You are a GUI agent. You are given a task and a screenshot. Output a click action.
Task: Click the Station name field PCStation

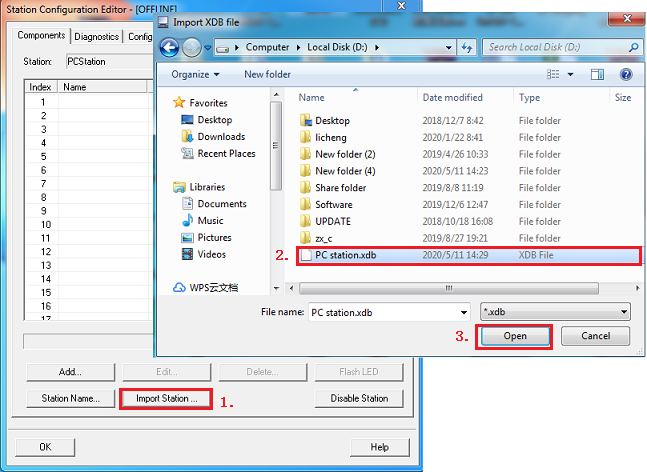[x=109, y=61]
